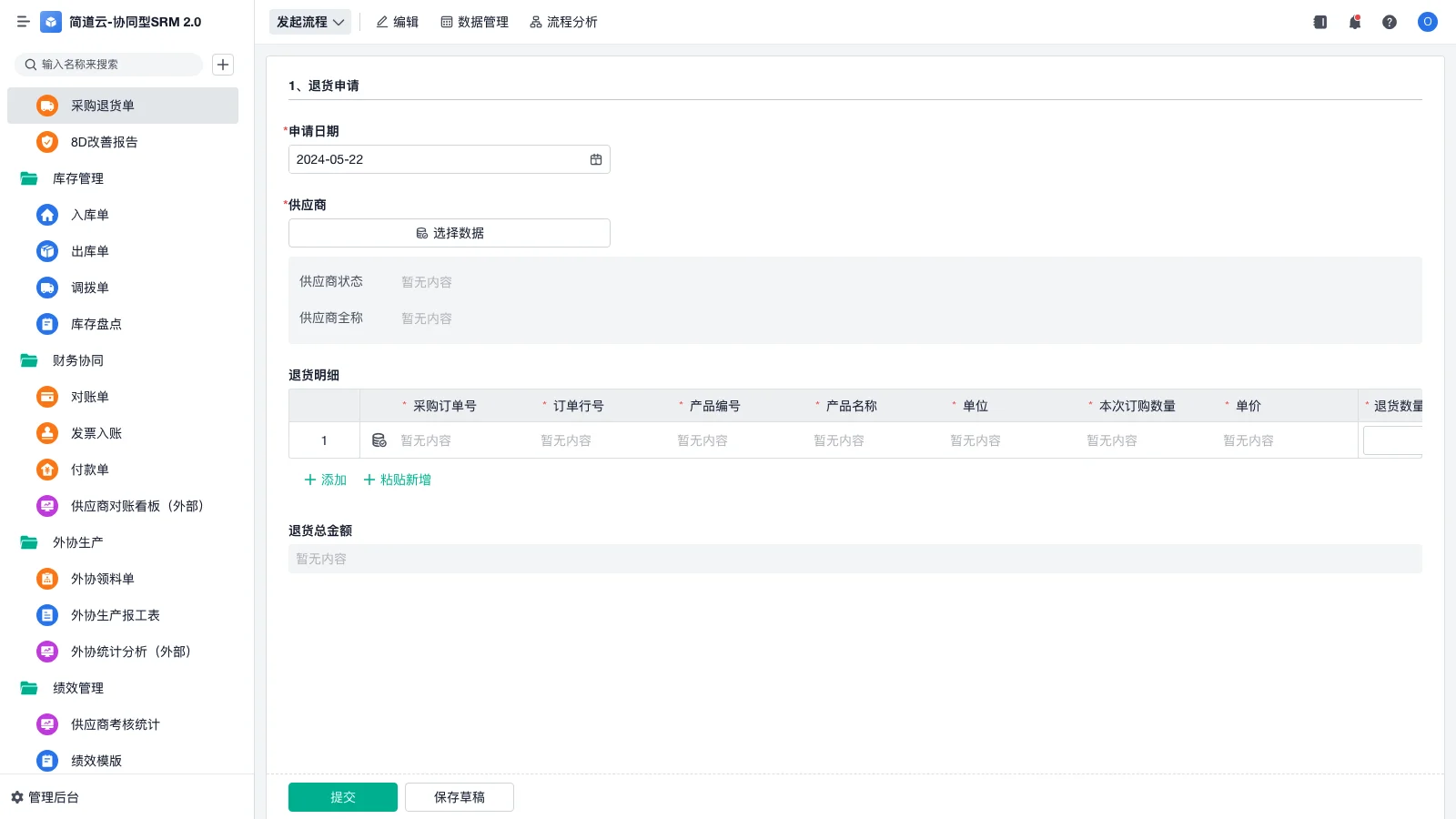Click the 调拨单 truck icon
The width and height of the screenshot is (1456, 819).
click(x=47, y=288)
